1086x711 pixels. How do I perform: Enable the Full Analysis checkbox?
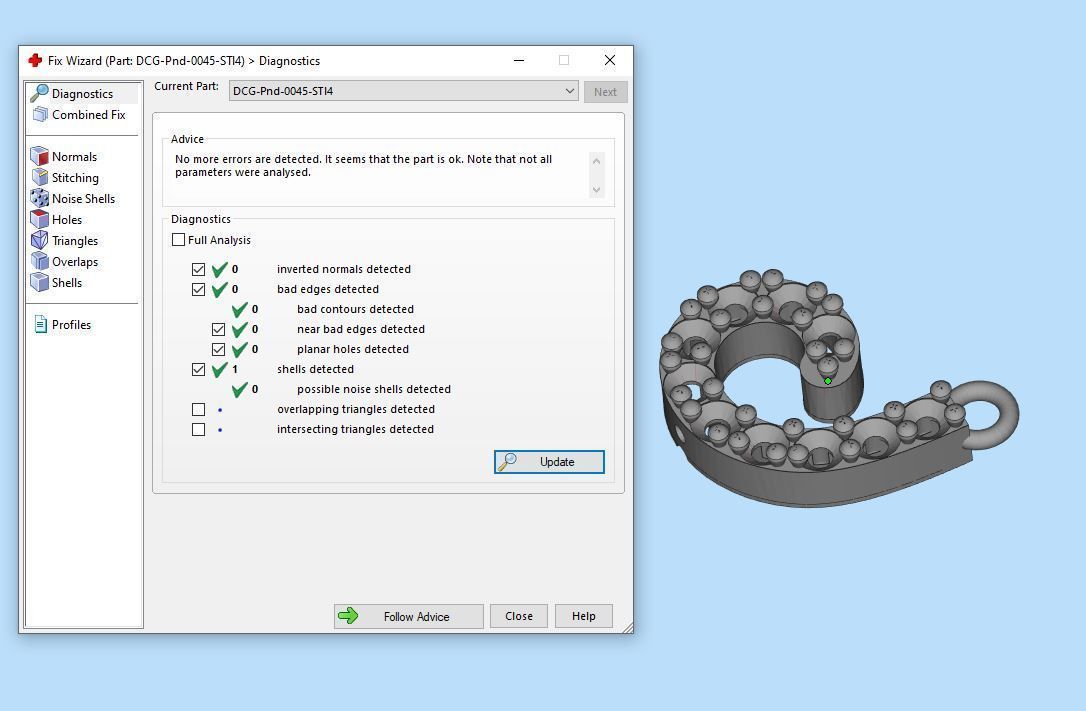click(x=179, y=240)
